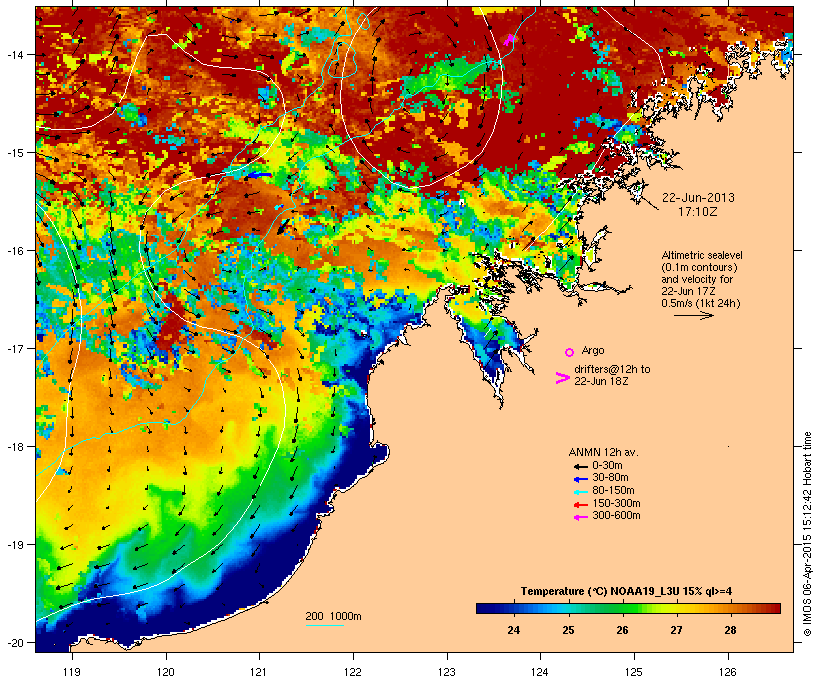
Task: Click the 150-300m depth label
Action: coord(616,503)
